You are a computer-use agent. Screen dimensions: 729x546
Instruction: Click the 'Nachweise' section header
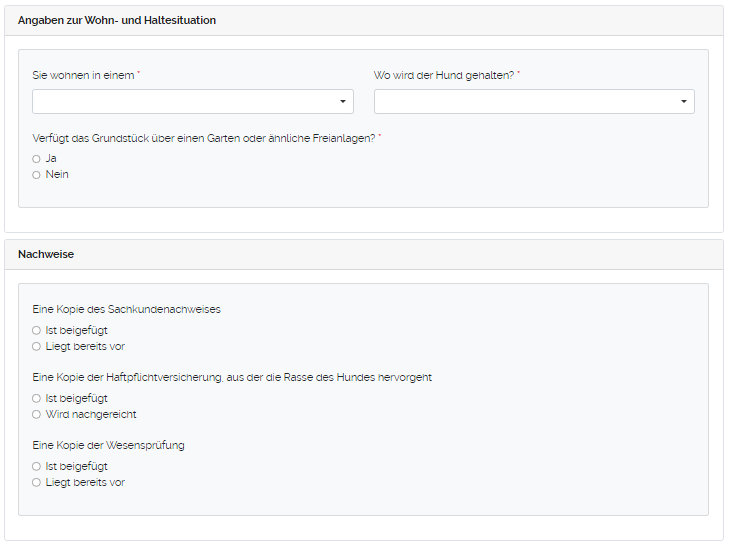point(46,254)
